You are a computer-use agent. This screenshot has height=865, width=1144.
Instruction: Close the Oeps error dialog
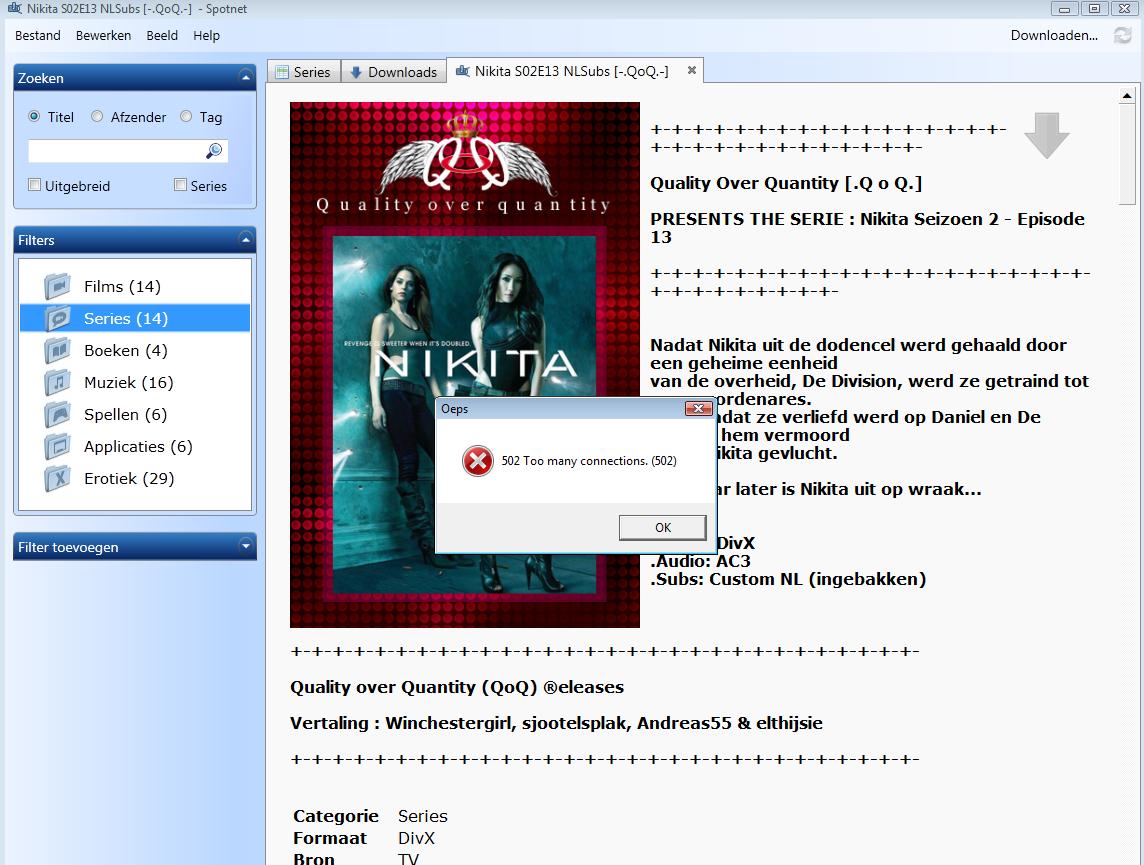tap(698, 408)
